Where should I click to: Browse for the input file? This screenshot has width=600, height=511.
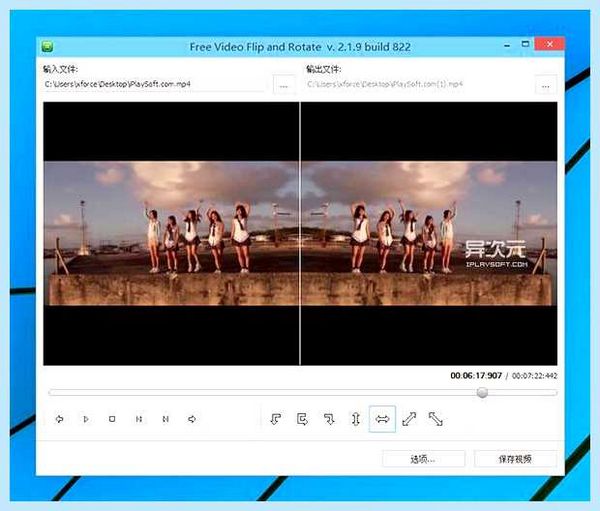284,85
